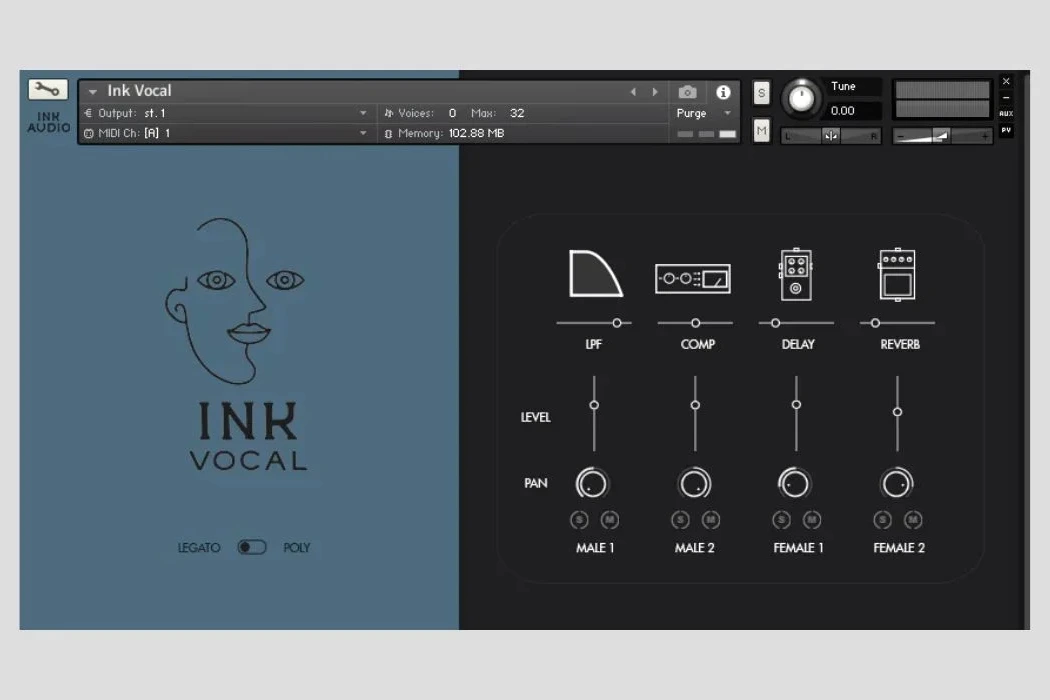
Task: Click the Male 2 level fader
Action: tap(695, 413)
